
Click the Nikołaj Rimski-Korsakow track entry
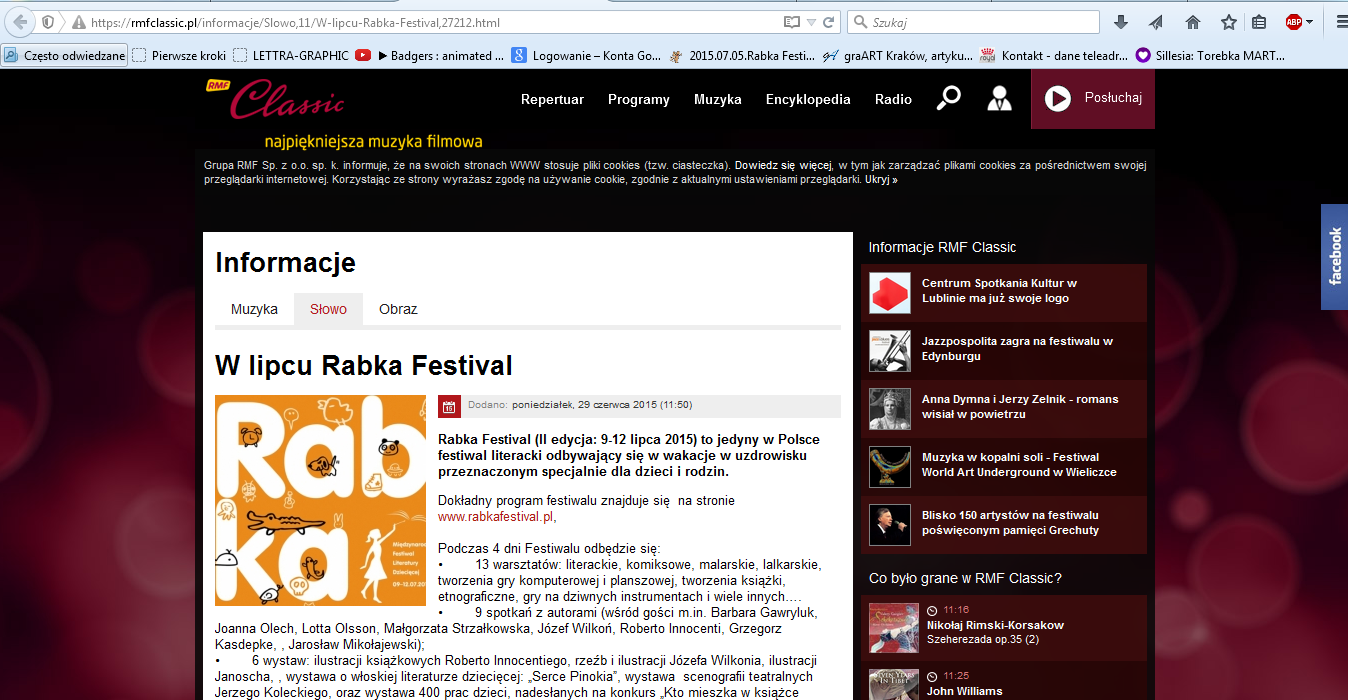[x=995, y=625]
